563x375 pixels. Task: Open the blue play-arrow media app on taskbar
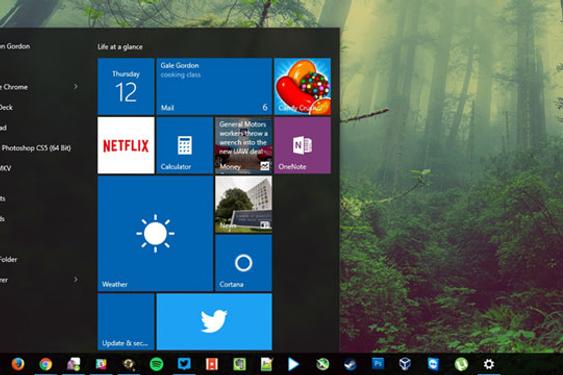point(293,364)
